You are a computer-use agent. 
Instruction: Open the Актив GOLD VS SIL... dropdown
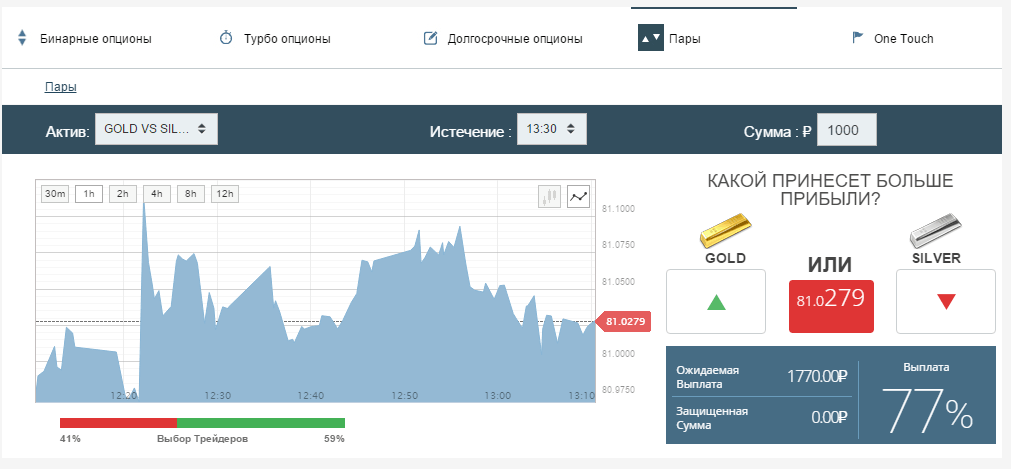point(156,129)
